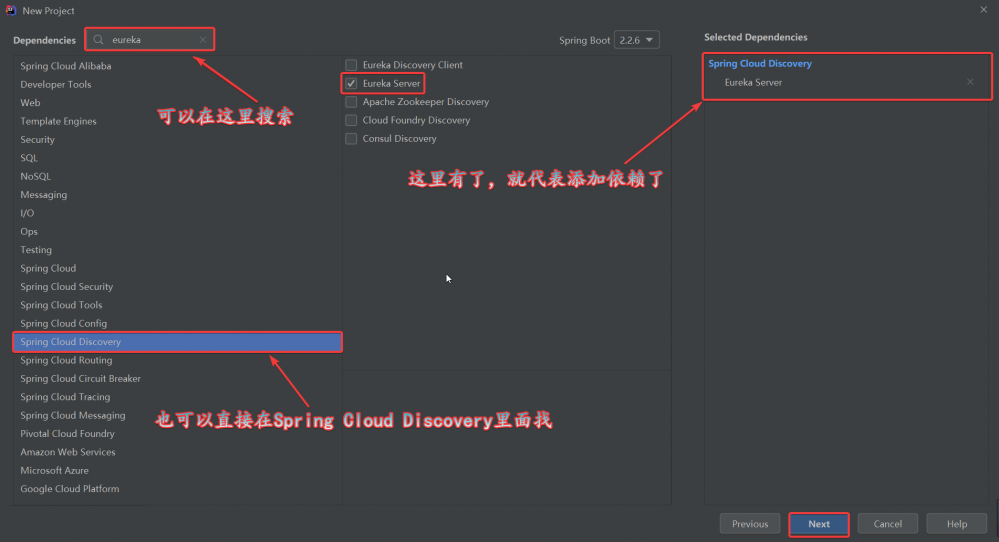Click the Consul Discovery label
The width and height of the screenshot is (999, 542).
pos(399,139)
